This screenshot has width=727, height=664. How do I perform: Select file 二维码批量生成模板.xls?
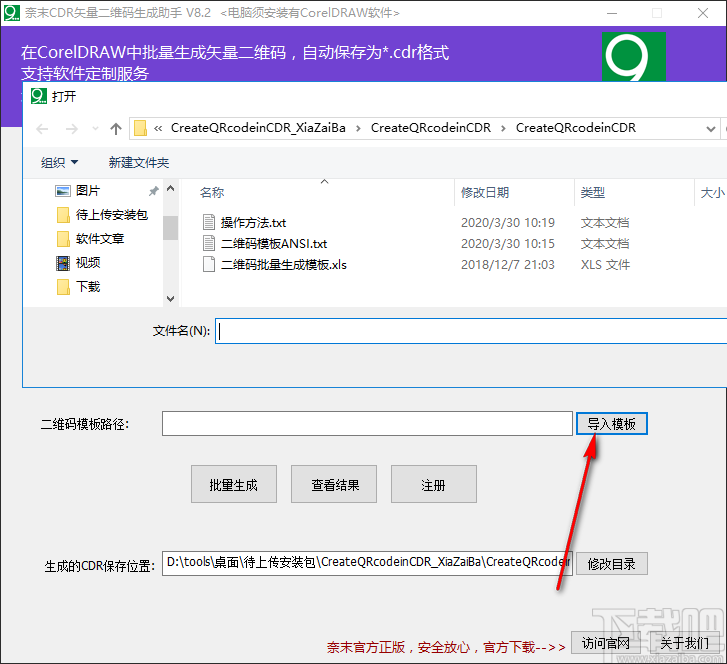pos(284,264)
